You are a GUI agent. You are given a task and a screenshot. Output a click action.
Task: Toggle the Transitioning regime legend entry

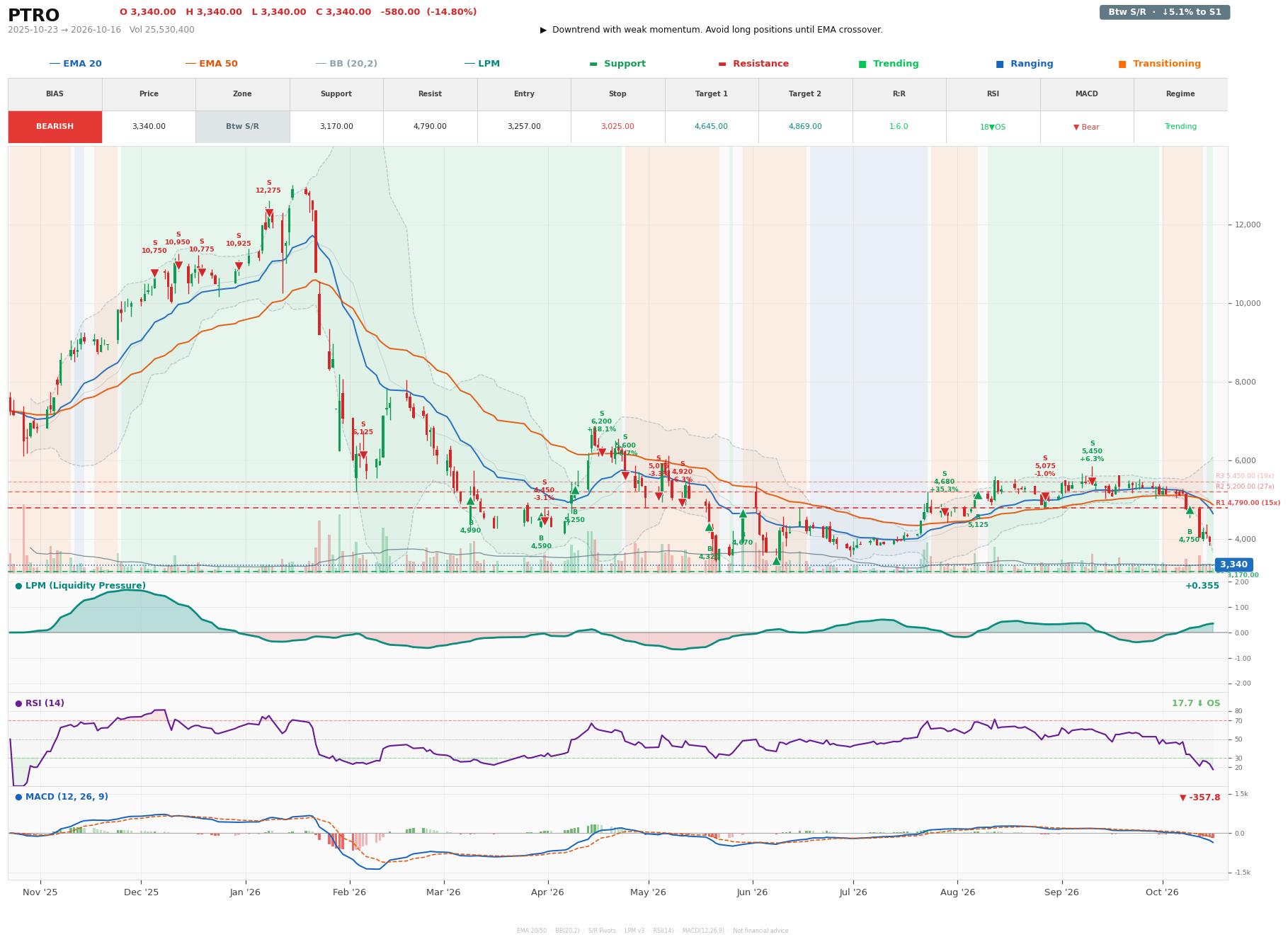(1160, 64)
